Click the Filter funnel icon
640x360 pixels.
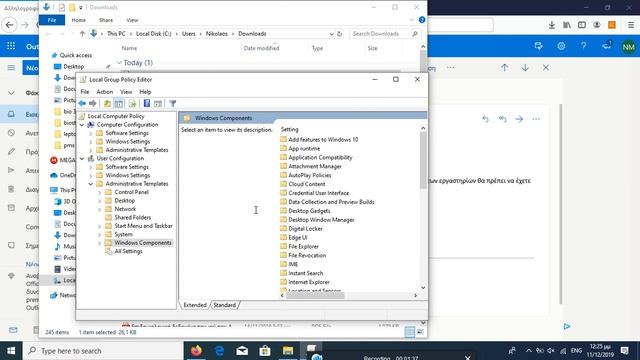click(x=173, y=104)
